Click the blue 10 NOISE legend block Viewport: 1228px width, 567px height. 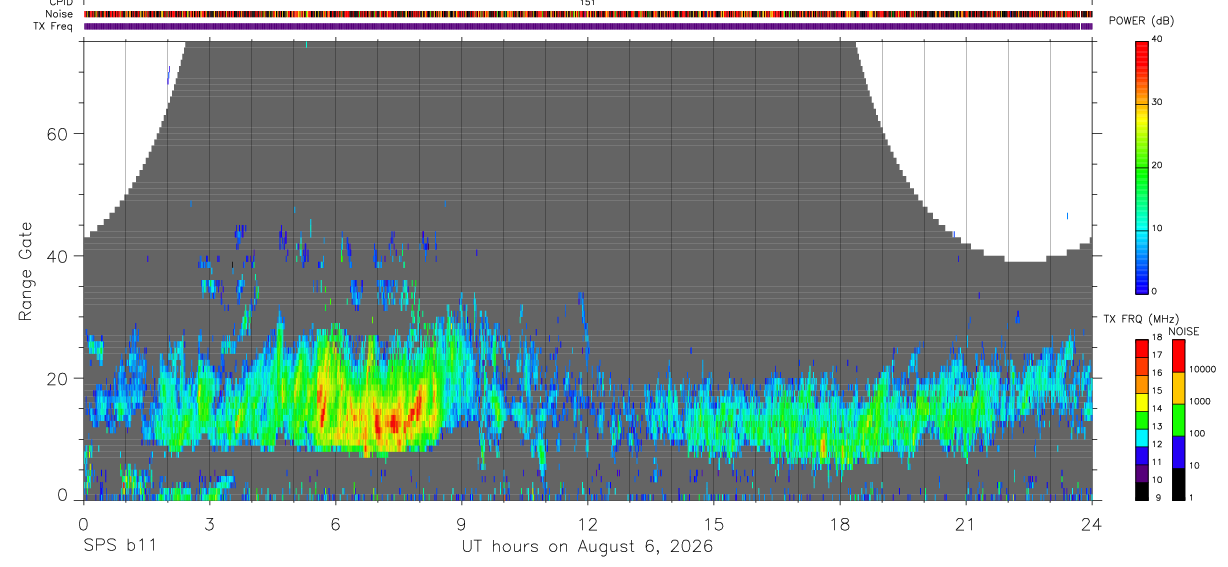click(1178, 451)
